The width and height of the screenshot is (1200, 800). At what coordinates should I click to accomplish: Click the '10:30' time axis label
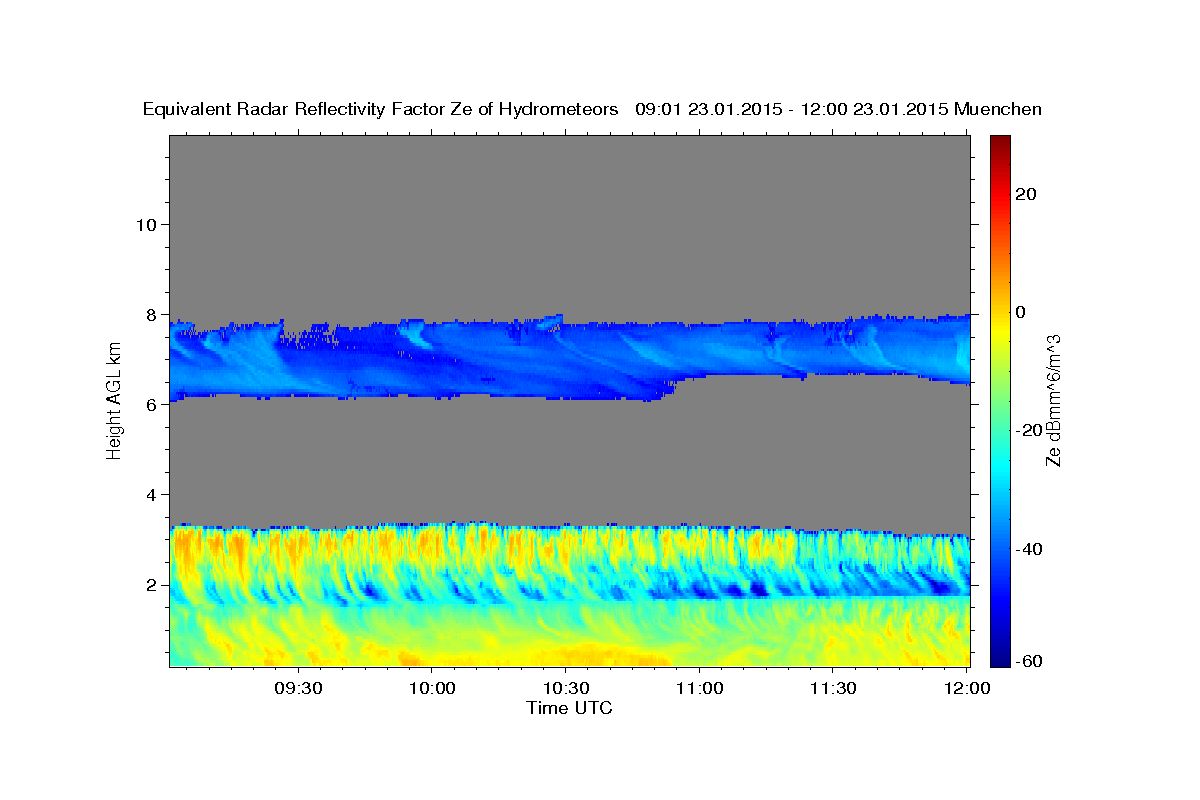click(x=565, y=689)
